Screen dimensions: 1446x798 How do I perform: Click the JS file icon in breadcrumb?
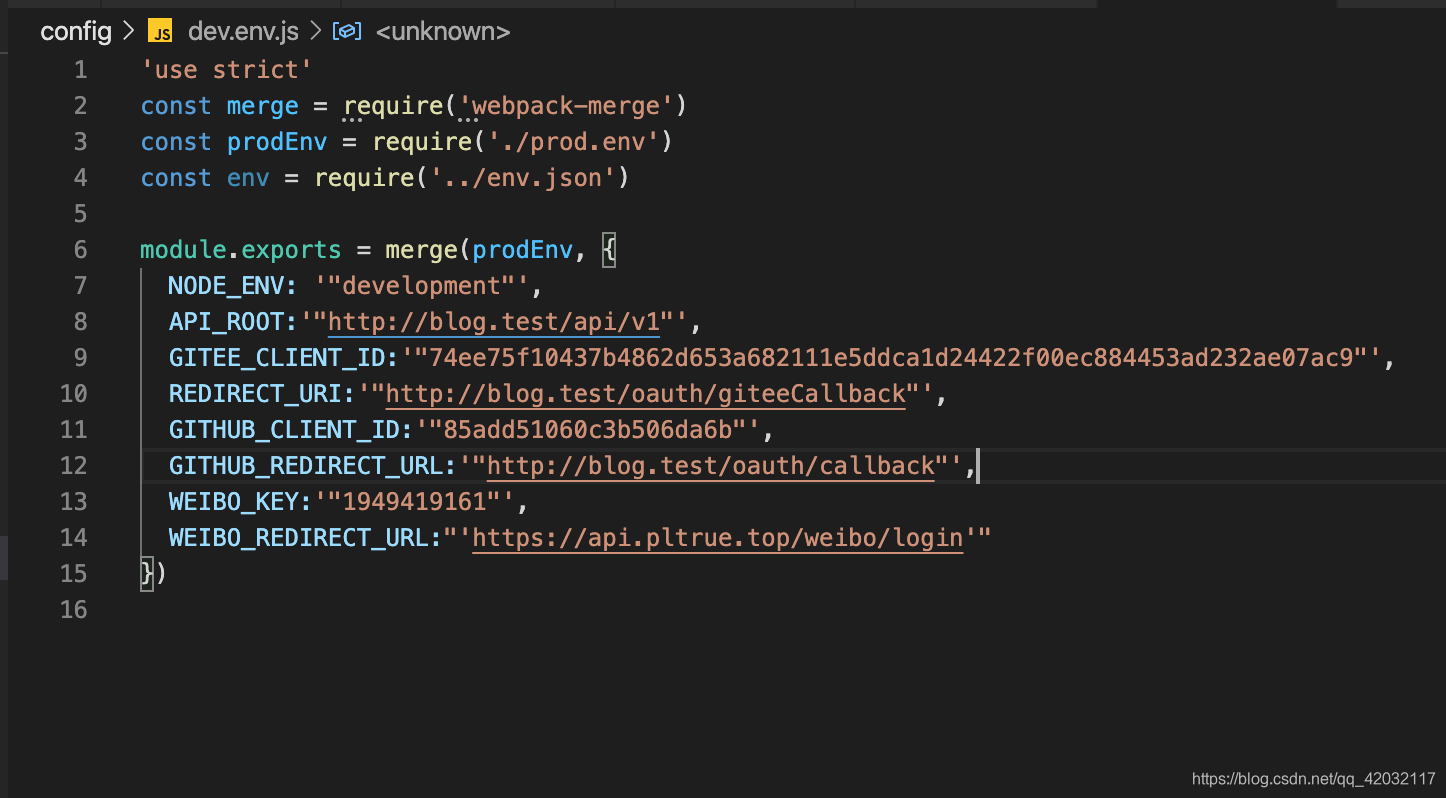pos(160,32)
